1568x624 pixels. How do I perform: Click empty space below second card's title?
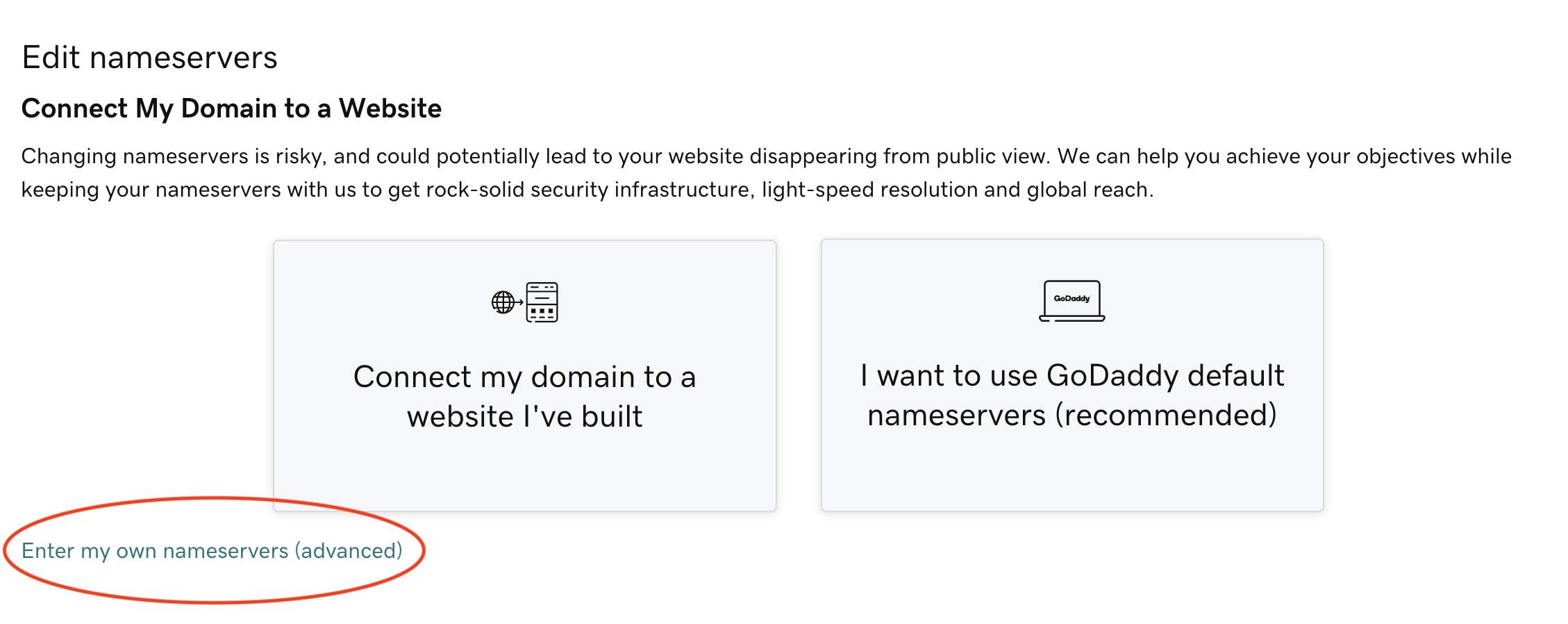(x=1072, y=473)
